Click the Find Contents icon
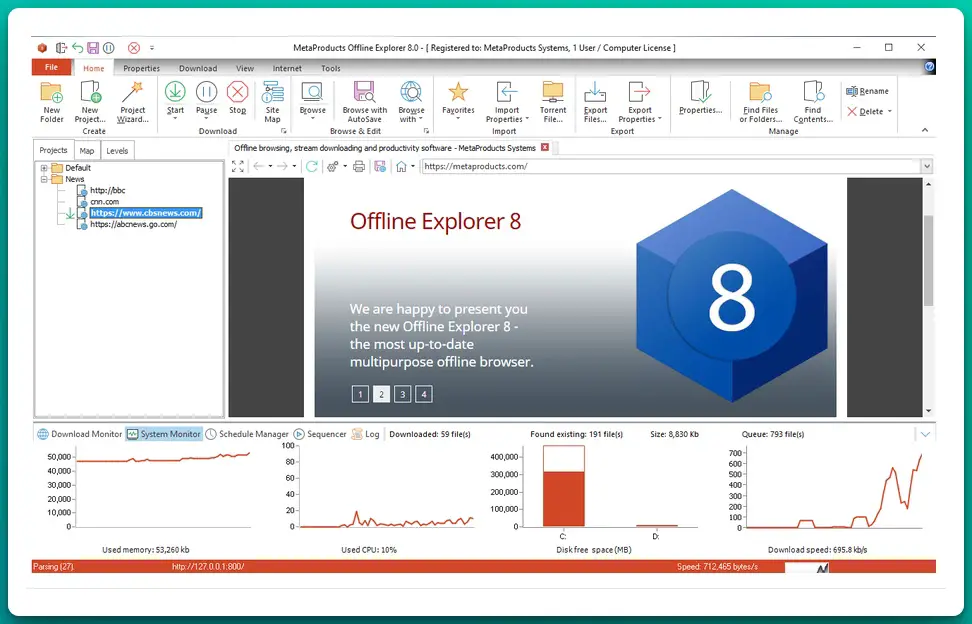This screenshot has width=972, height=624. click(813, 93)
